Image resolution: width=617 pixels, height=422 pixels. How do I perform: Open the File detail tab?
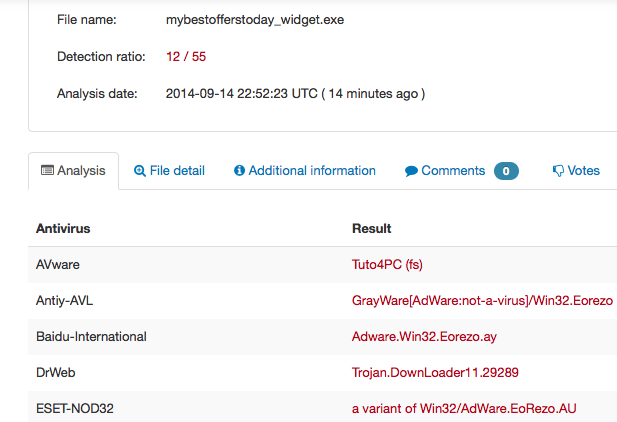point(170,171)
